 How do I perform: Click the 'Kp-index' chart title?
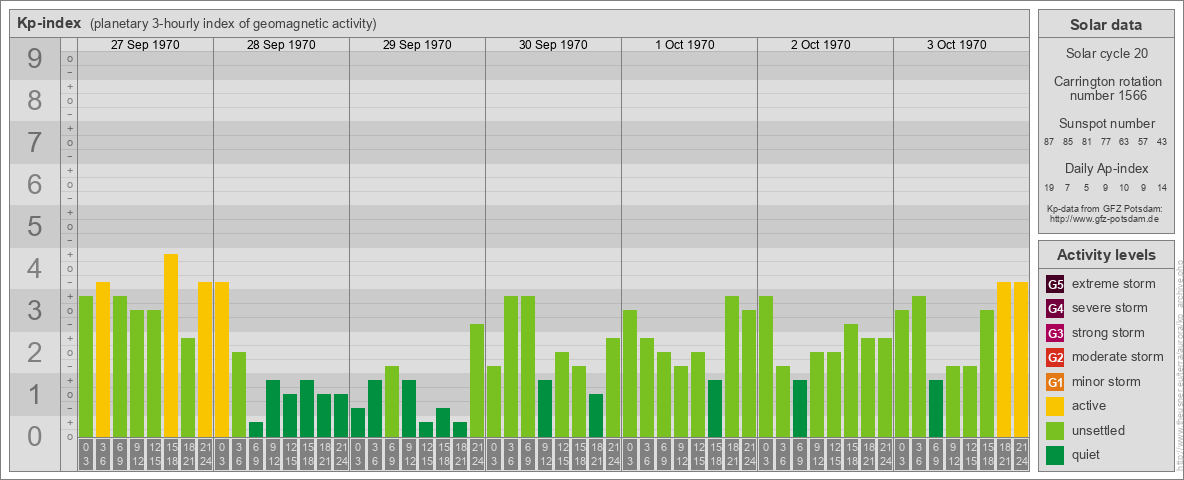pyautogui.click(x=49, y=23)
